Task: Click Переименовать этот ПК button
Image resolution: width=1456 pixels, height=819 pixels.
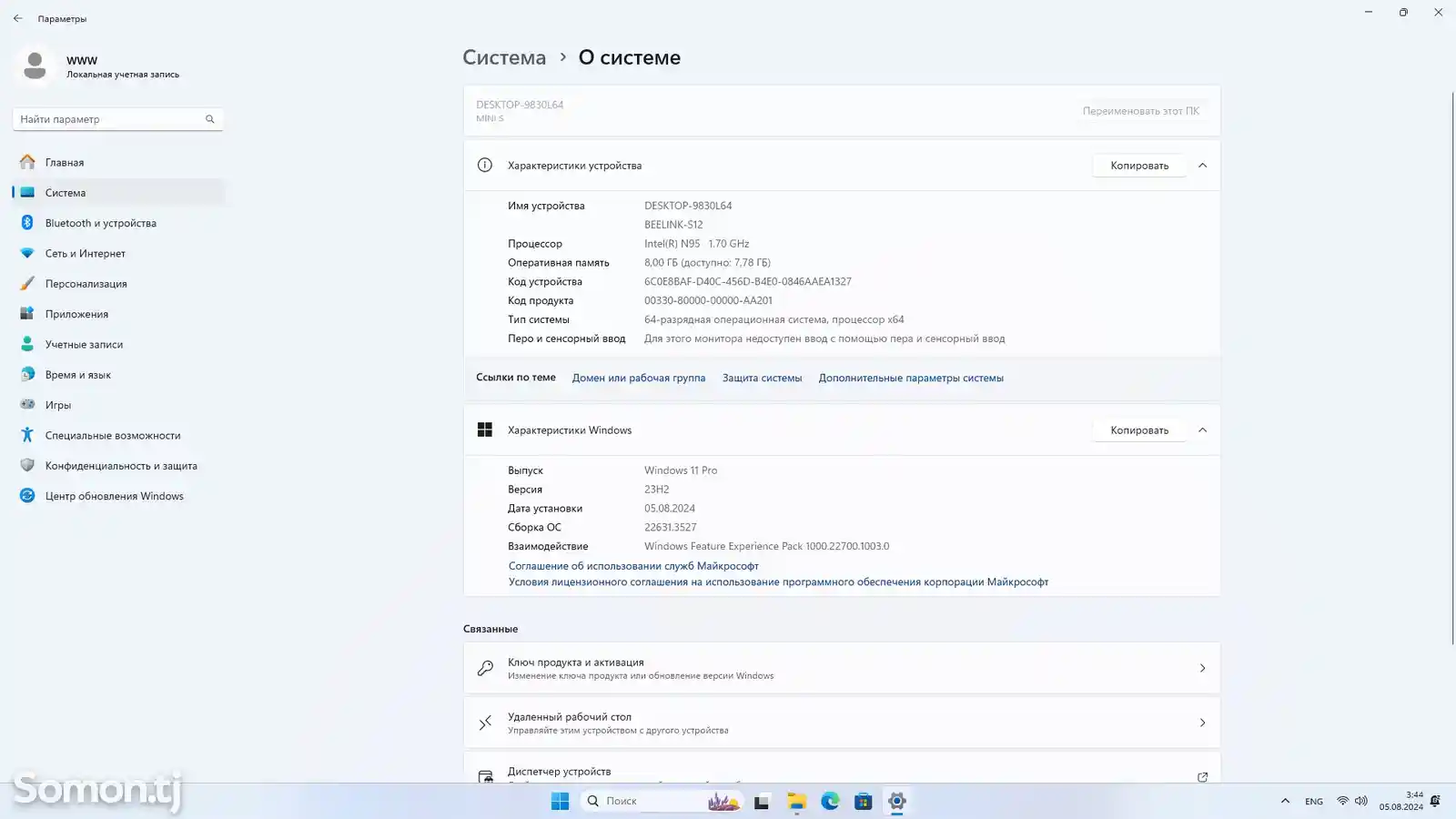Action: tap(1140, 111)
